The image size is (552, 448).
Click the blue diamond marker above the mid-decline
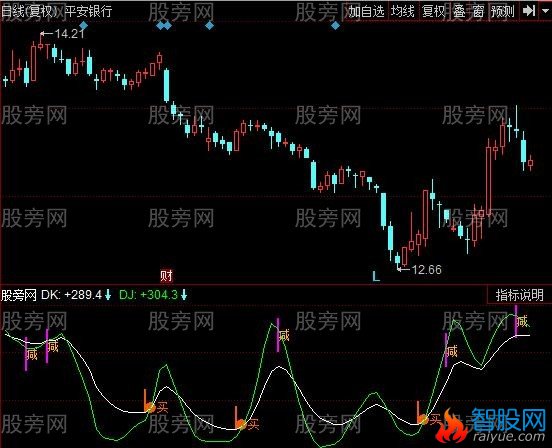(x=209, y=25)
